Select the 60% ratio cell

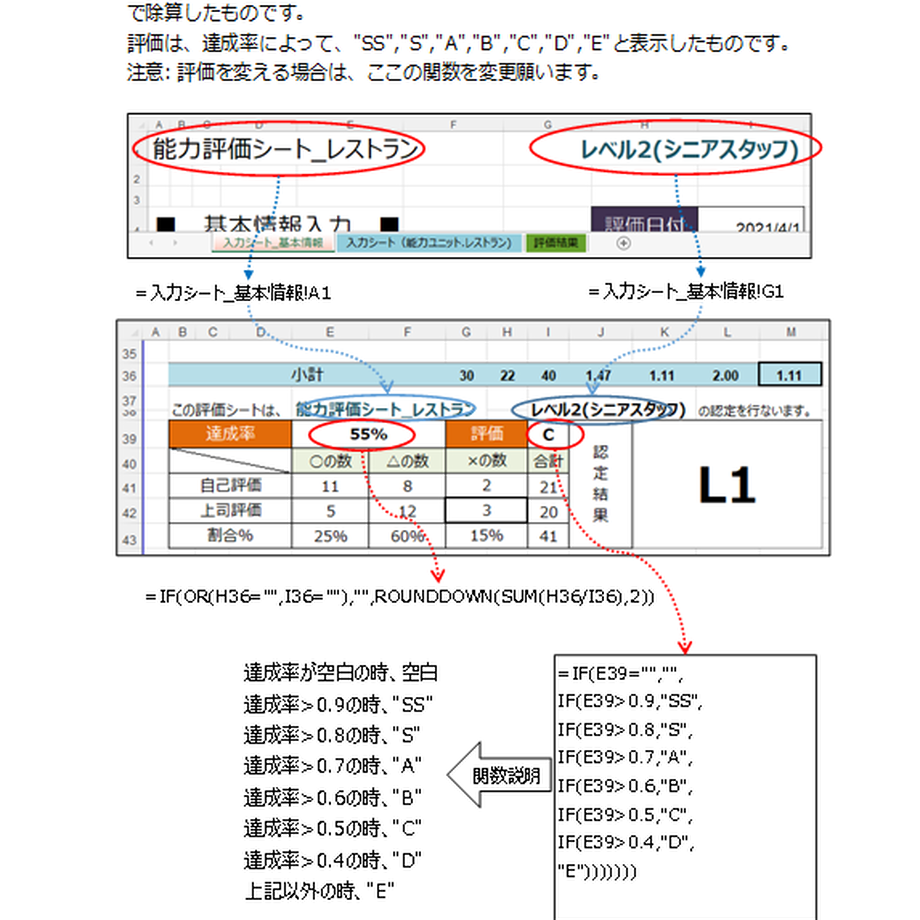tap(407, 536)
